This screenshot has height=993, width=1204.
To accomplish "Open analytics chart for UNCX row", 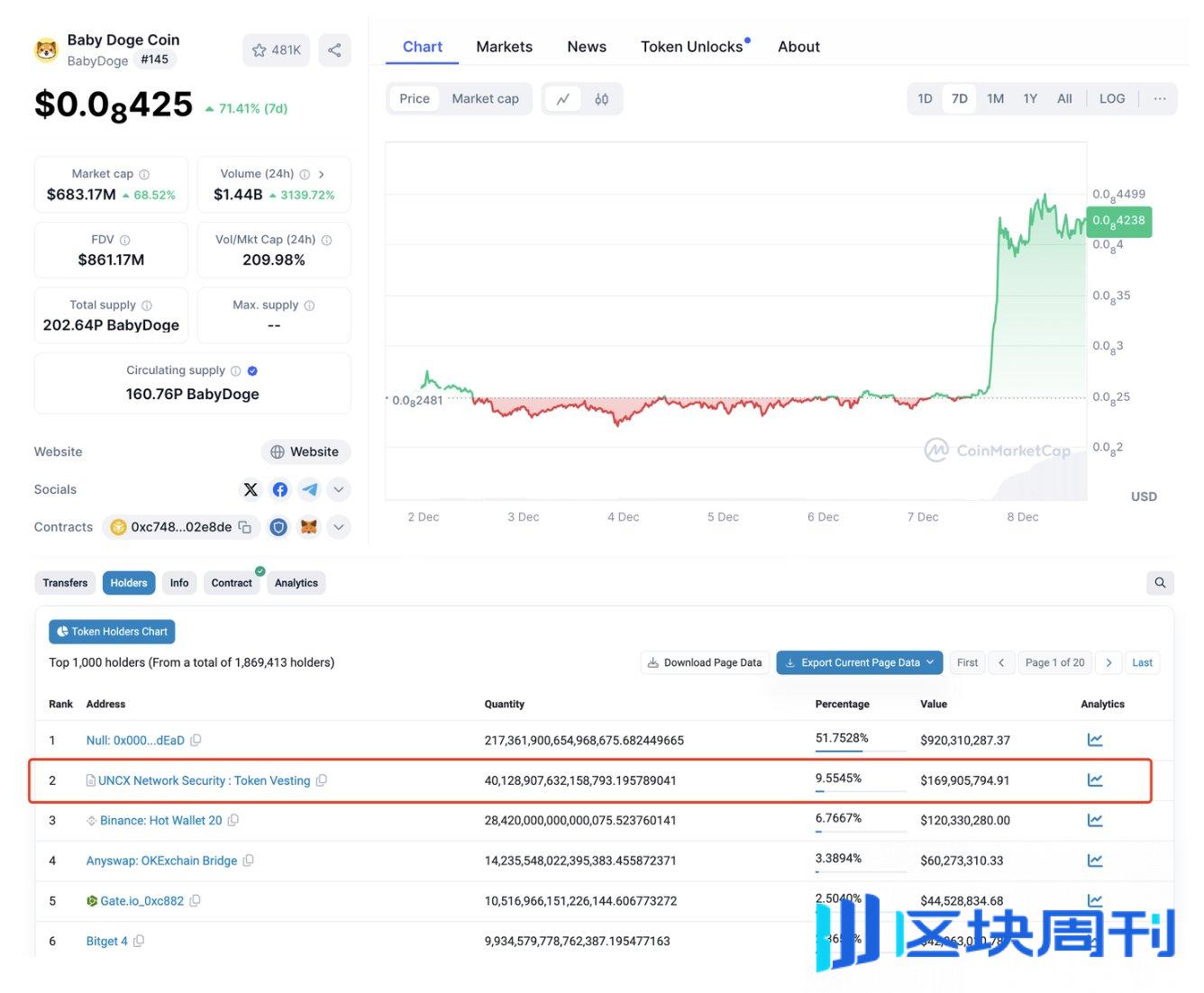I will tap(1095, 780).
